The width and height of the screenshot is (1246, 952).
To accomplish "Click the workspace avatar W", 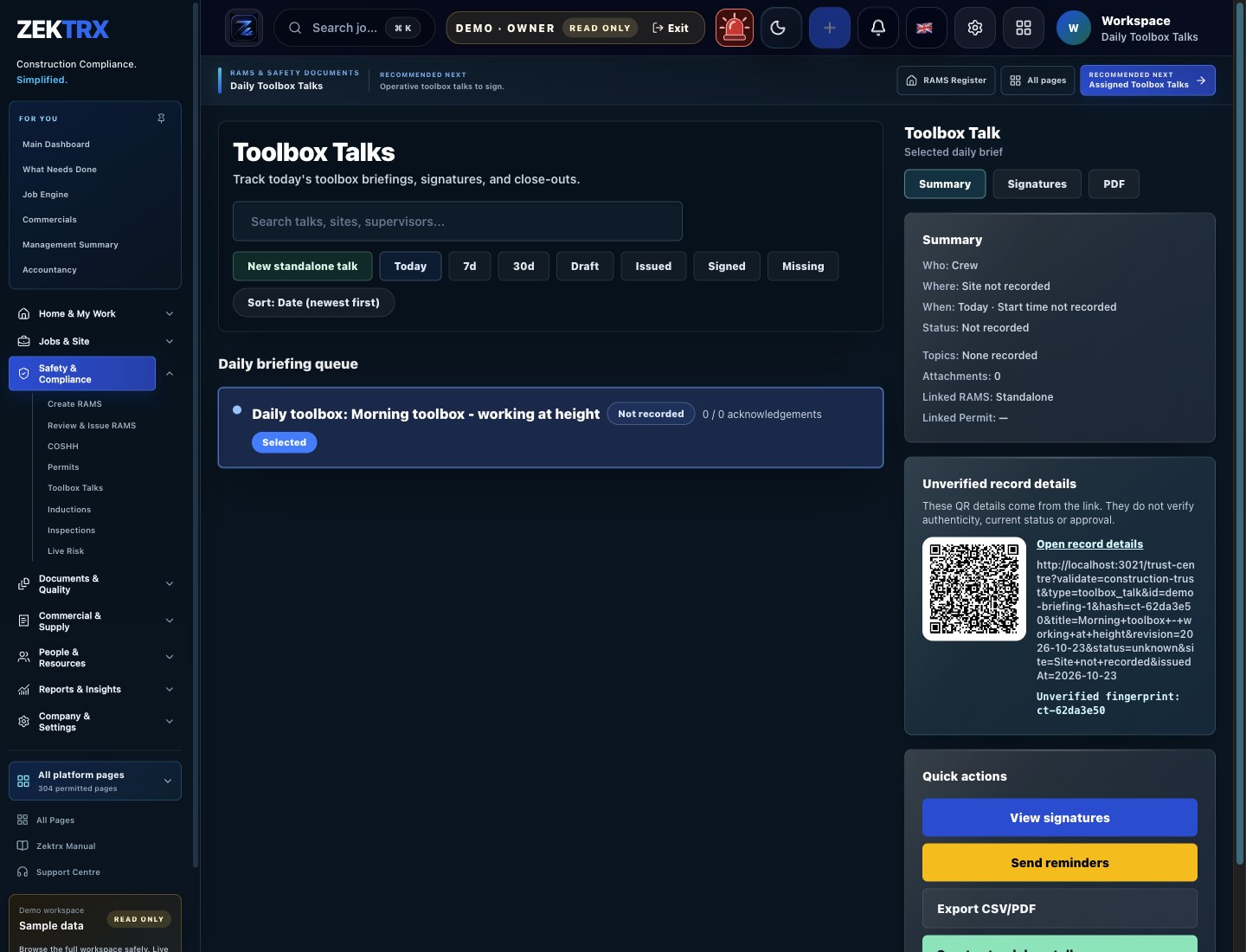I will coord(1074,28).
